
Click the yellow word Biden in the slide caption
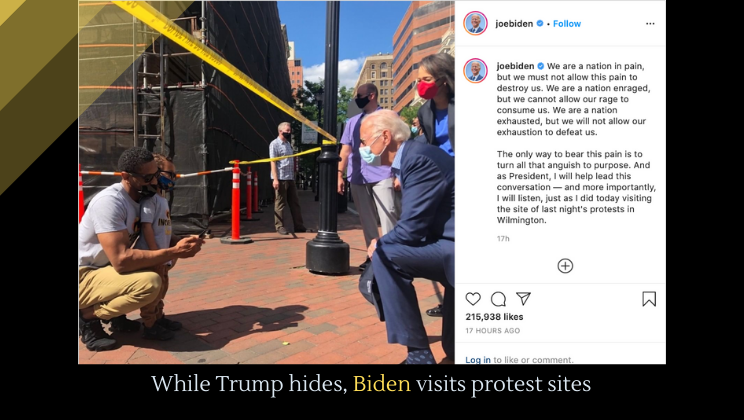click(x=381, y=383)
